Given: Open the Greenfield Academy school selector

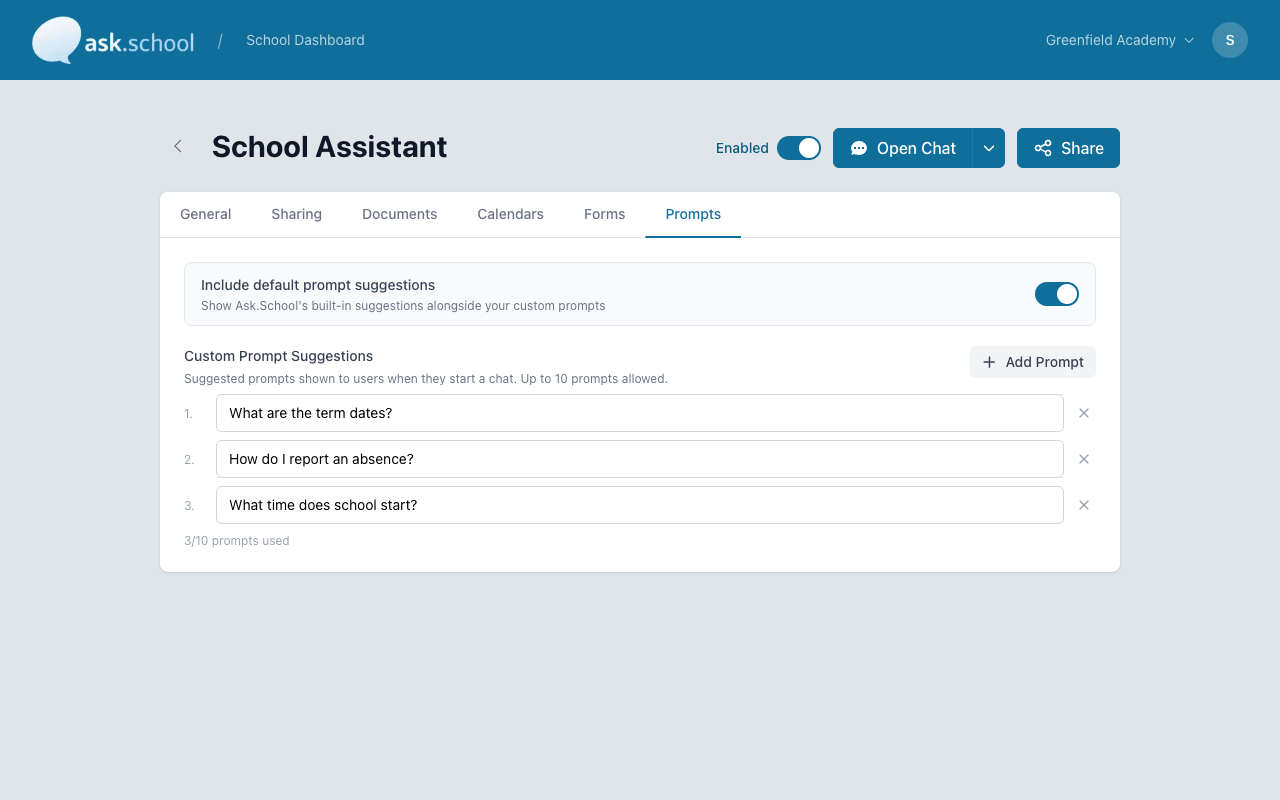Looking at the screenshot, I should pyautogui.click(x=1120, y=40).
